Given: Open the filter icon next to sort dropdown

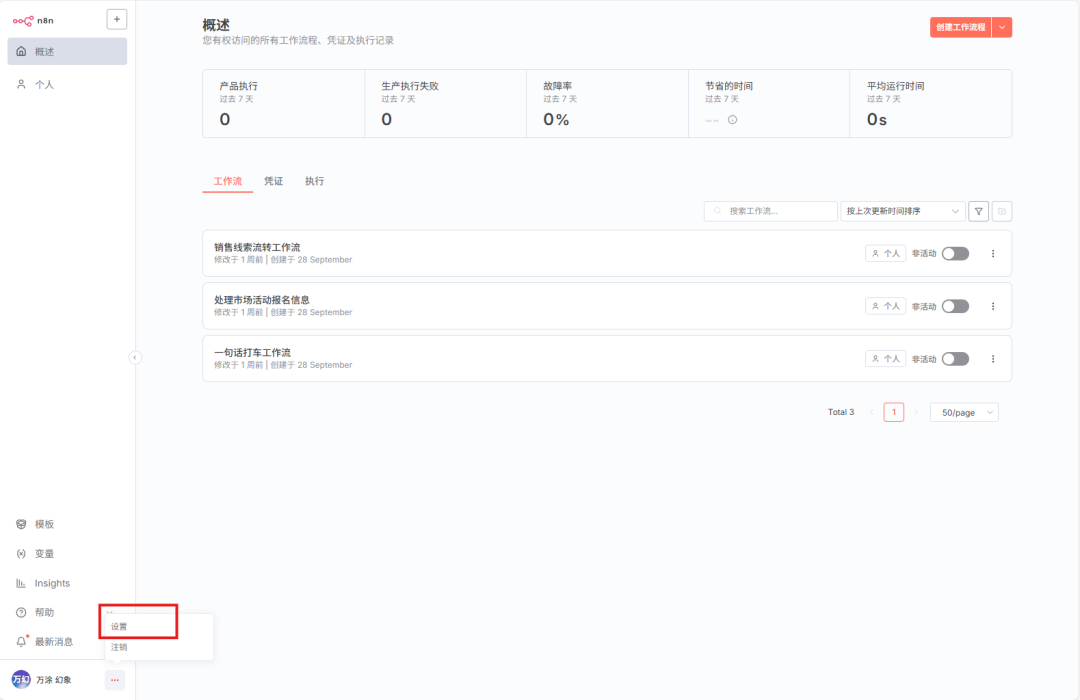Looking at the screenshot, I should pyautogui.click(x=979, y=211).
